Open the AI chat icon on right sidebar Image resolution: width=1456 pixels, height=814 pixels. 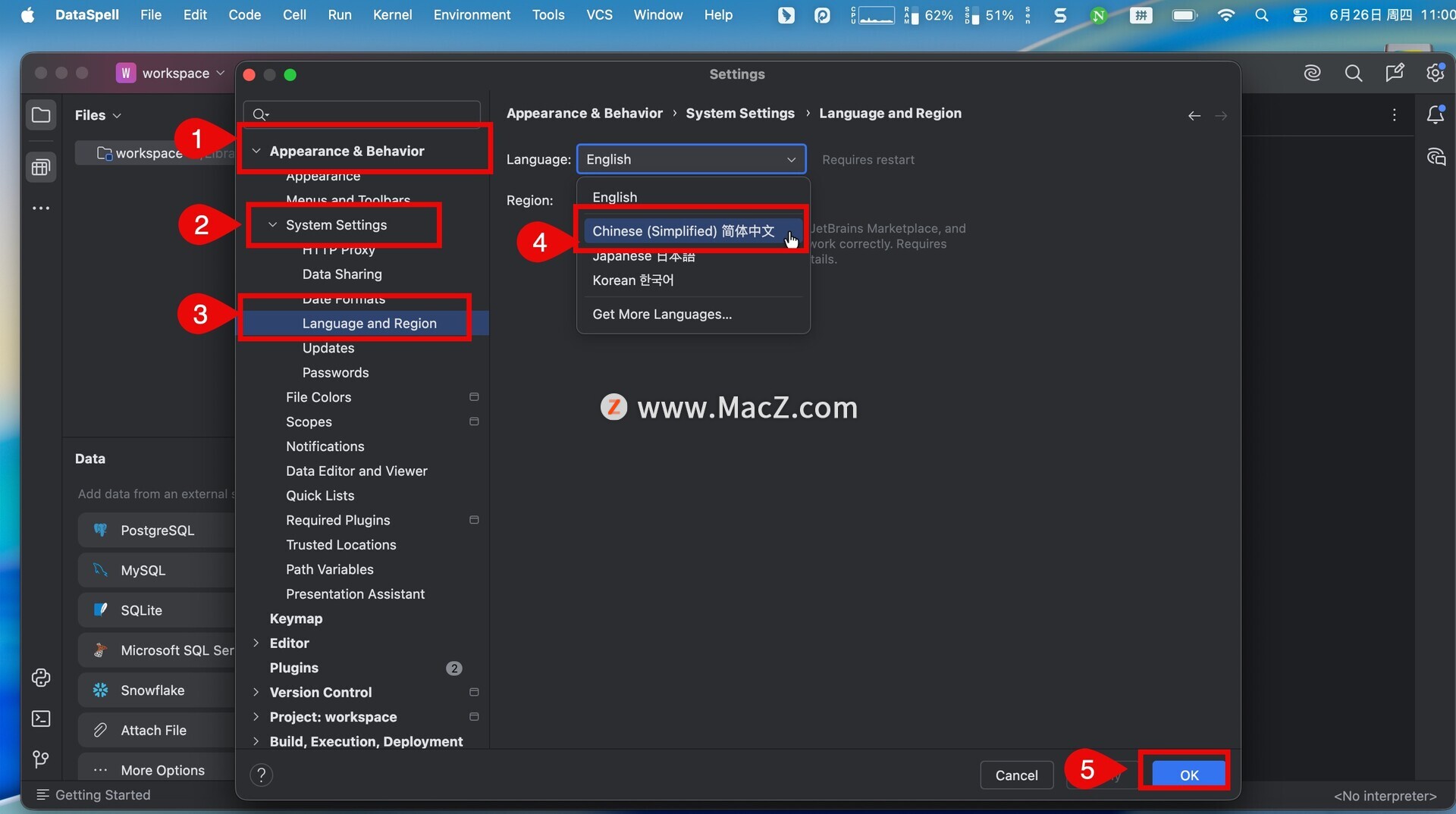(1436, 156)
